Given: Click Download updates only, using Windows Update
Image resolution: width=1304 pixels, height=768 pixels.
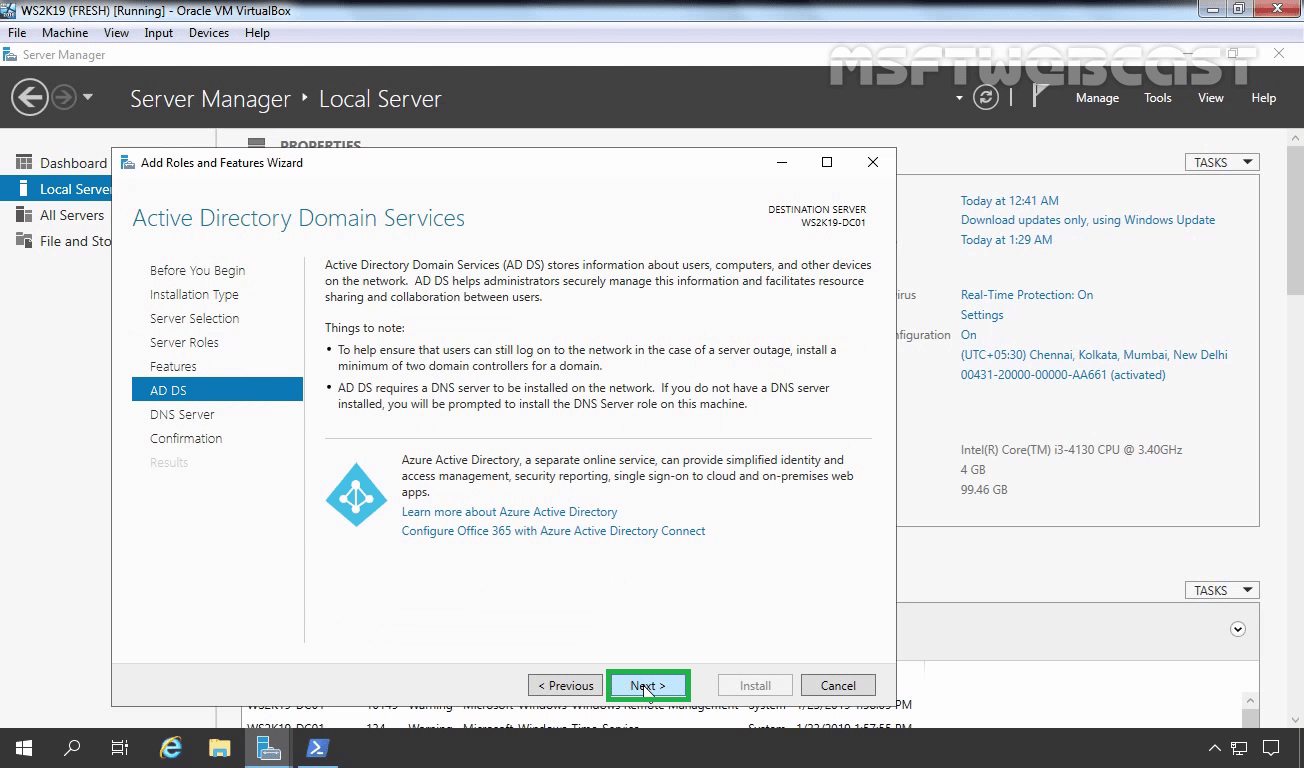Looking at the screenshot, I should click(1088, 220).
